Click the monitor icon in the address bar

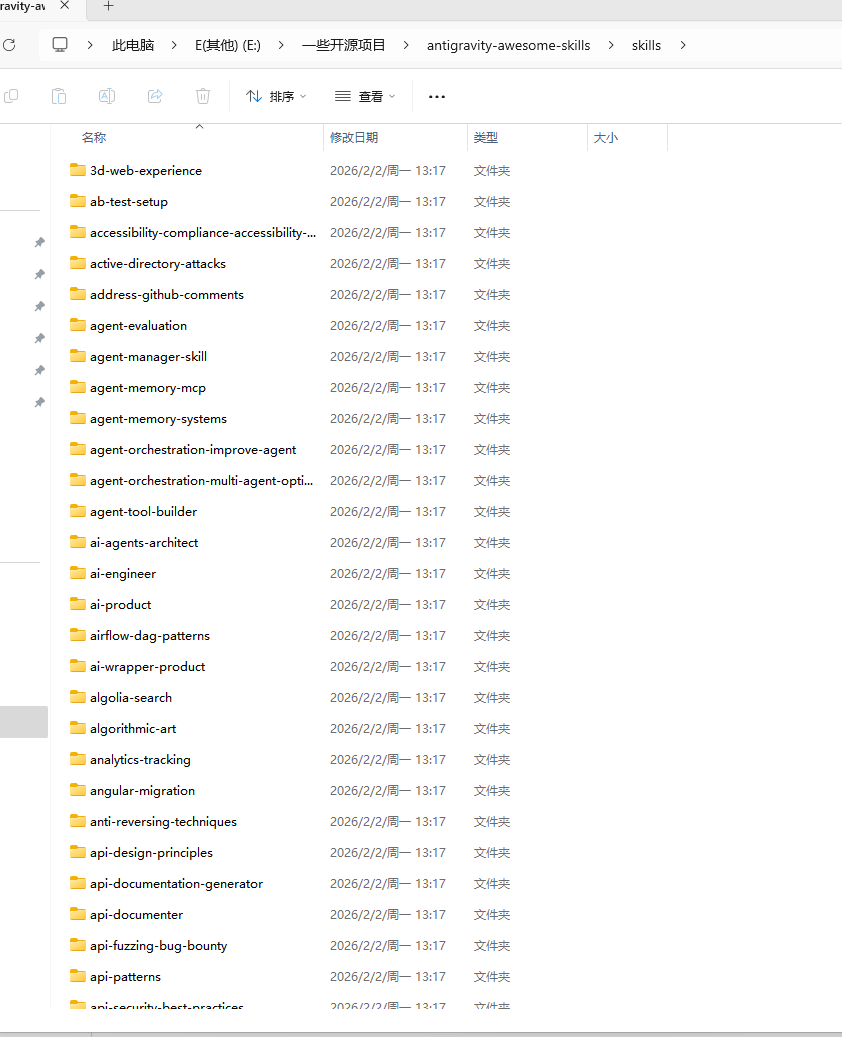pos(60,45)
